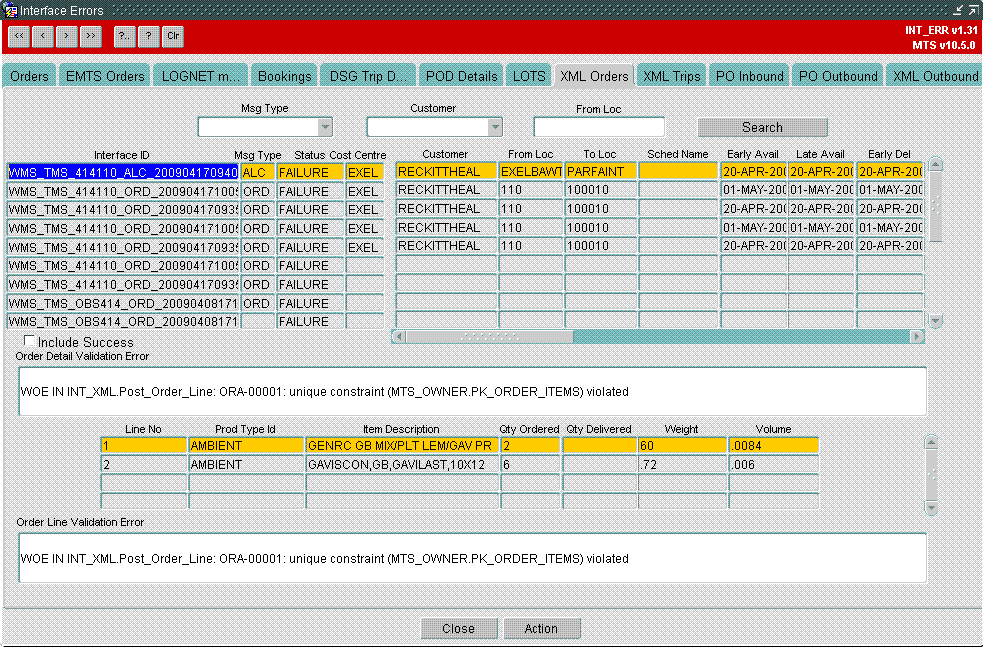The height and width of the screenshot is (647, 983).
Task: Open the PO Outbound tab
Action: click(838, 76)
